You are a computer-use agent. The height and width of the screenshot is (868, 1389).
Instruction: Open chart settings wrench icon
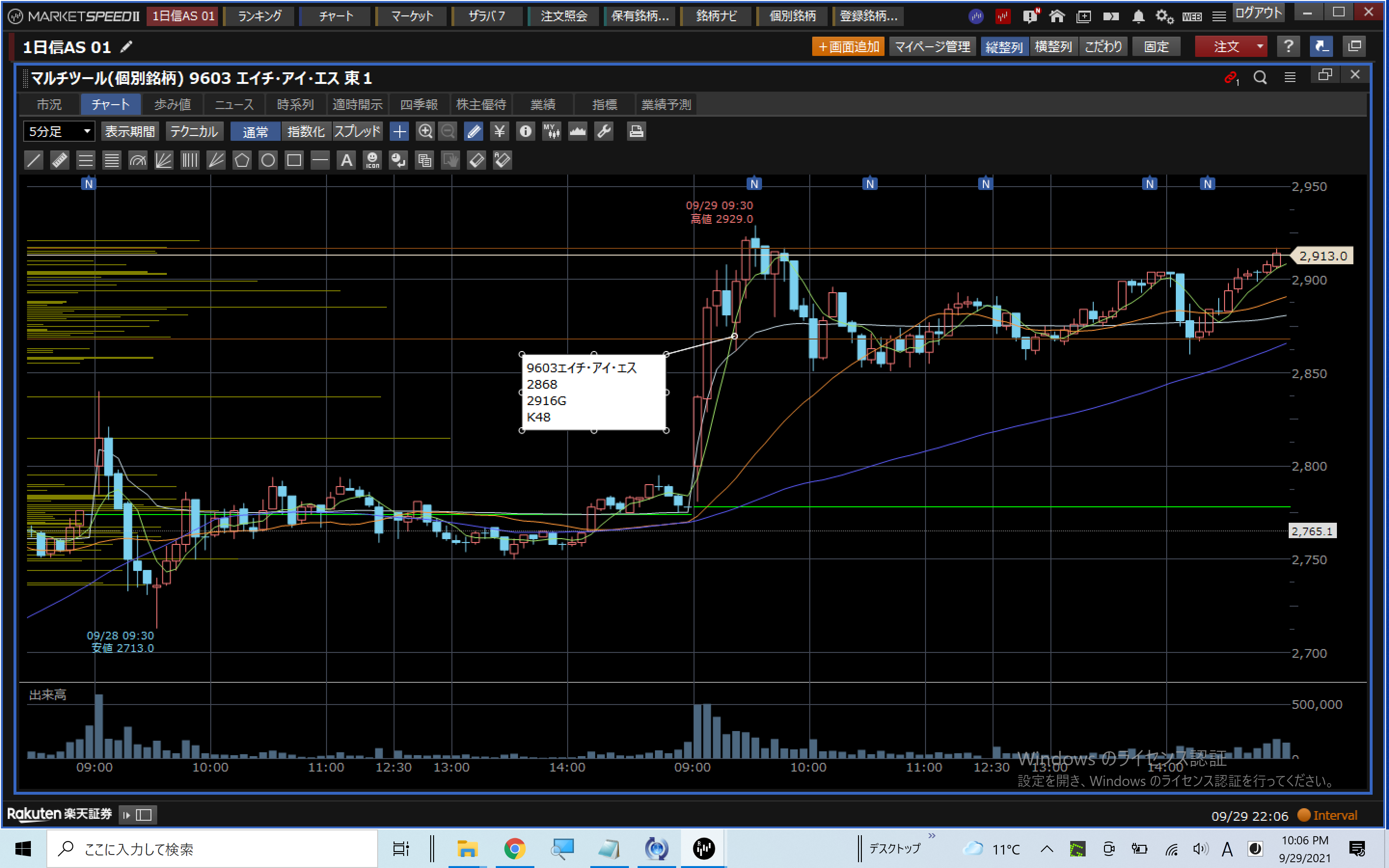pos(604,132)
